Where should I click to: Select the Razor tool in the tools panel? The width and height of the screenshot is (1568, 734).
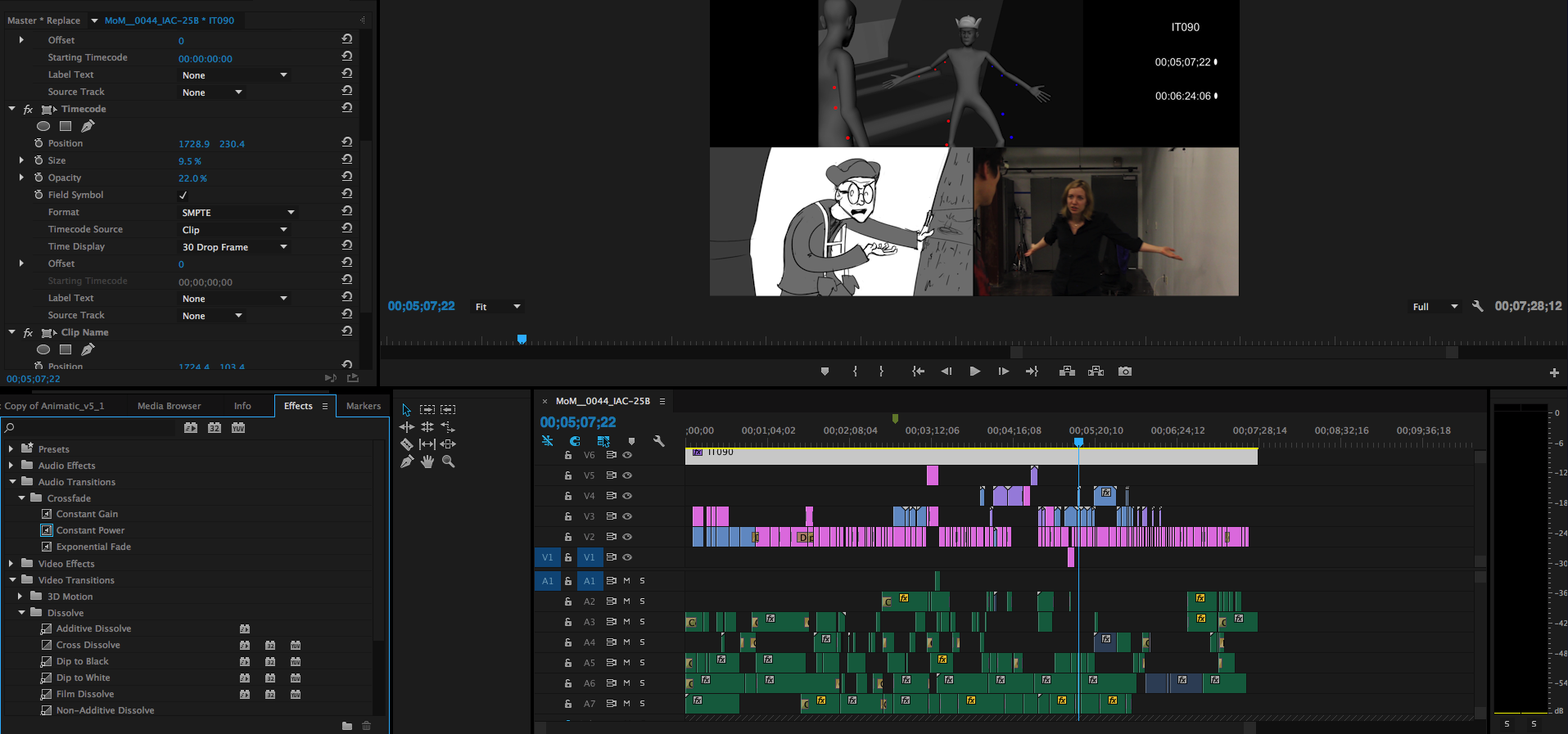(x=406, y=444)
